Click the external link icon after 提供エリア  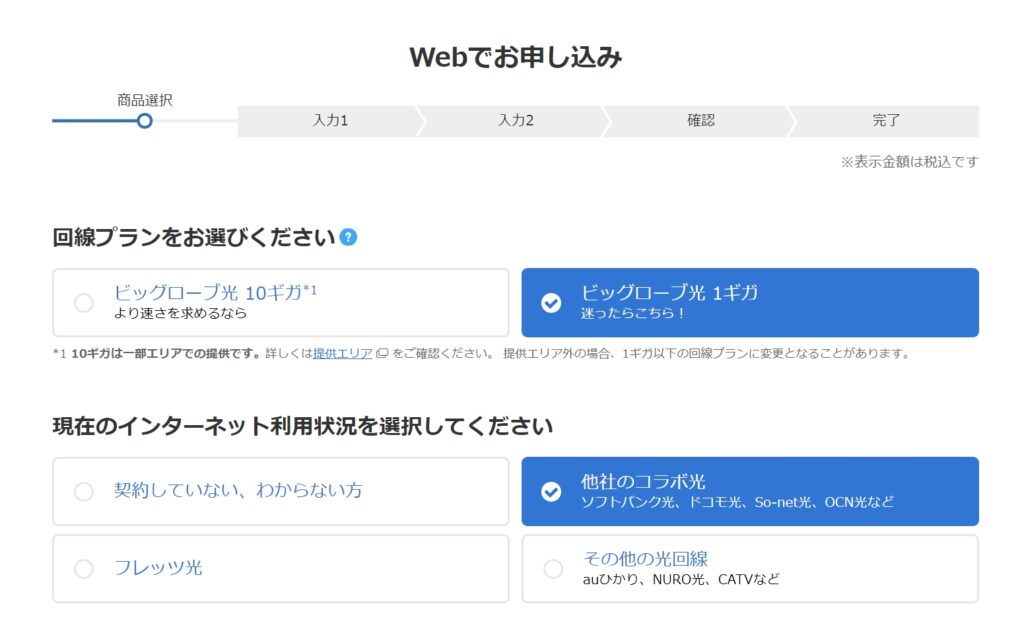pos(382,354)
